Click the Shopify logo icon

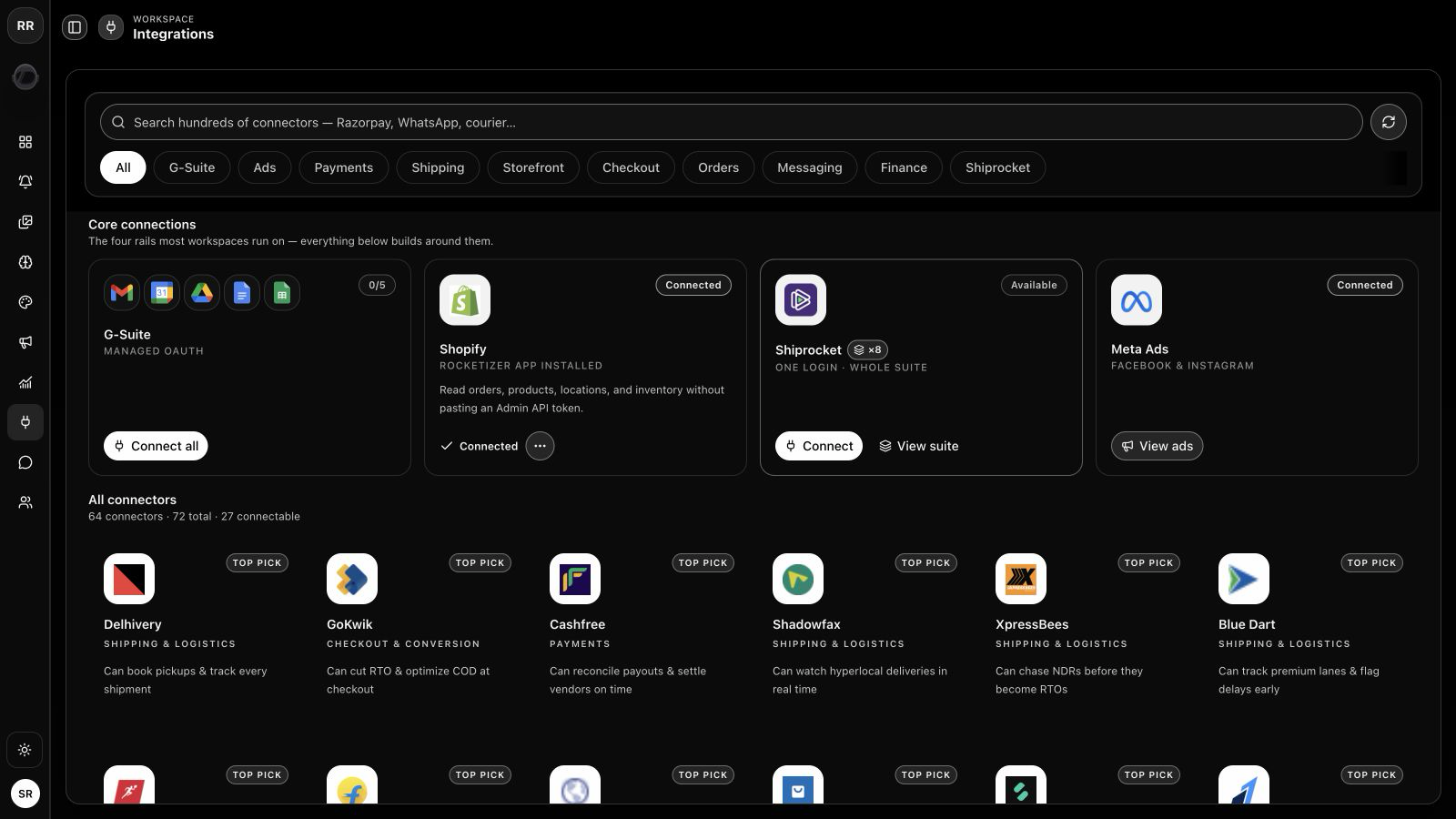[465, 300]
